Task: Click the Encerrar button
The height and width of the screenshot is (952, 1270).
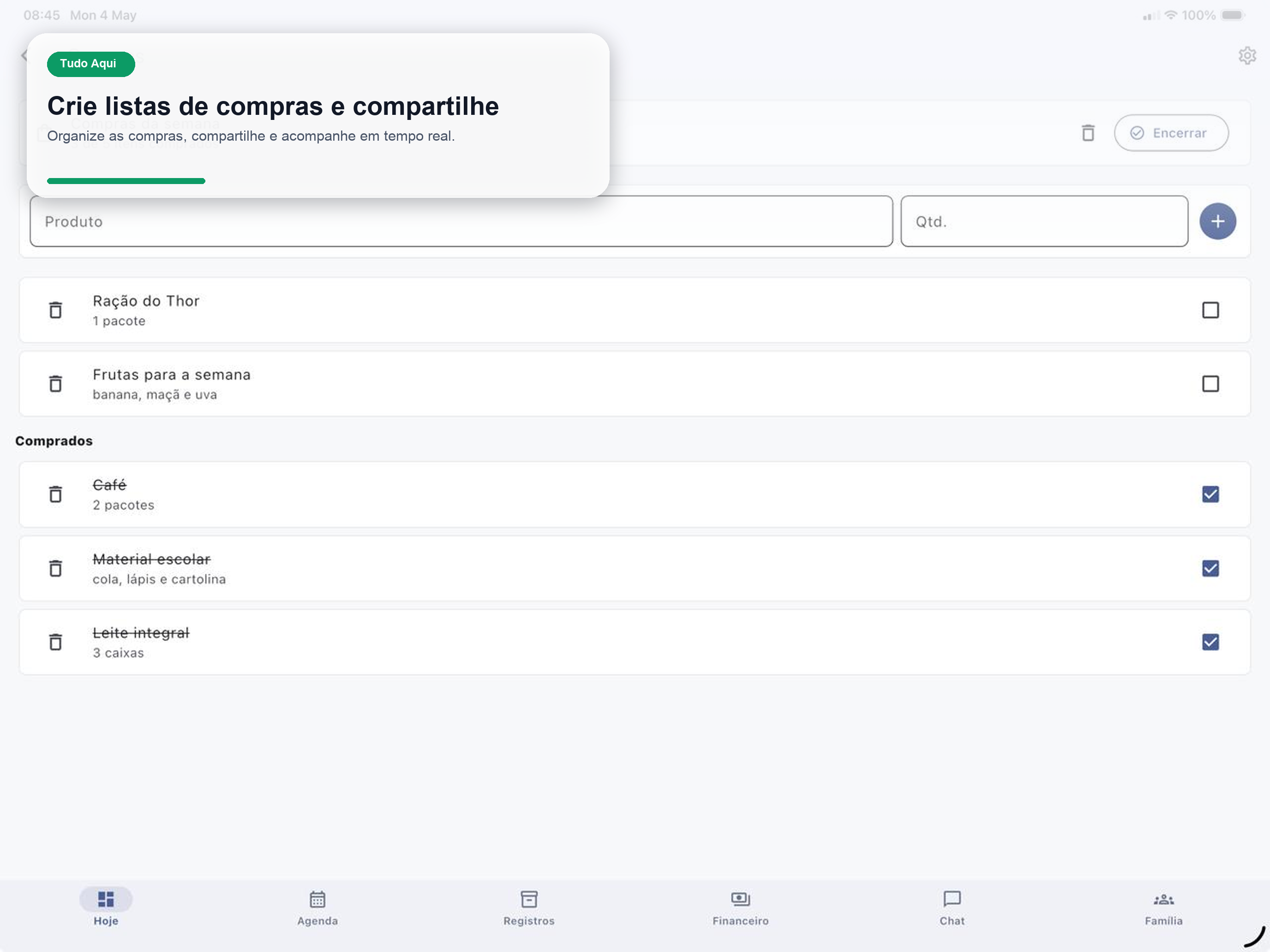Action: point(1171,132)
